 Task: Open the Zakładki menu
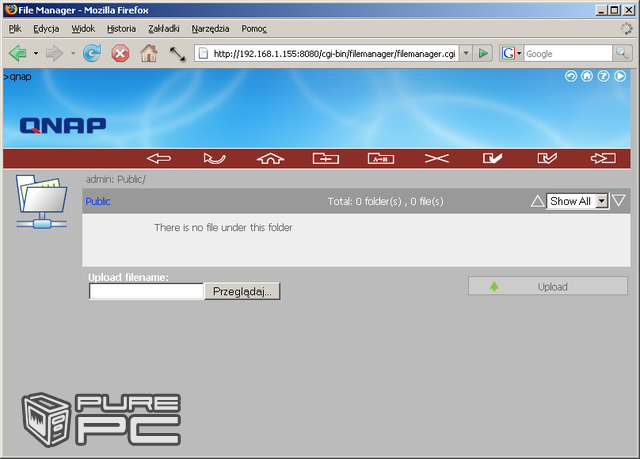166,29
